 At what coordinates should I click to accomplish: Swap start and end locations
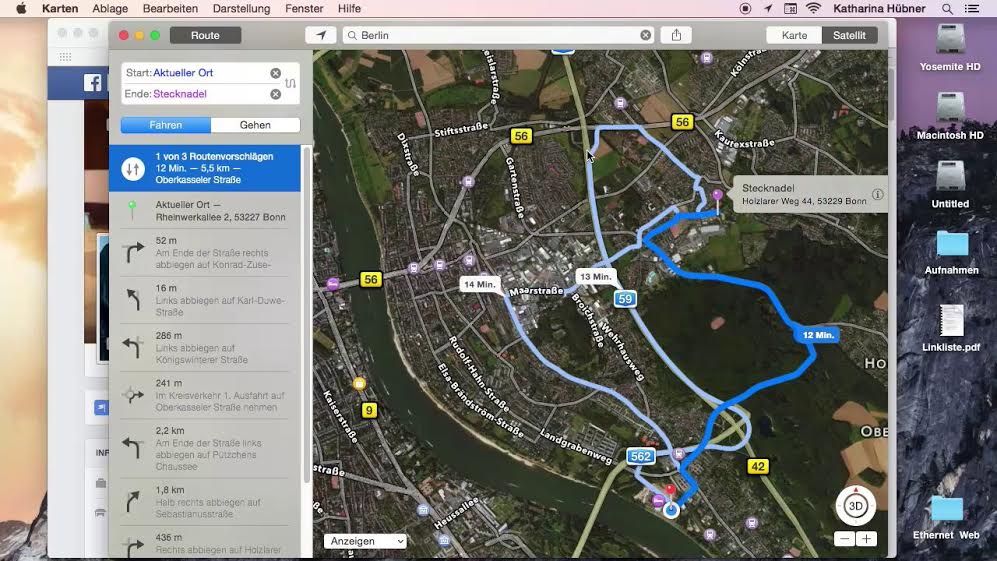291,83
